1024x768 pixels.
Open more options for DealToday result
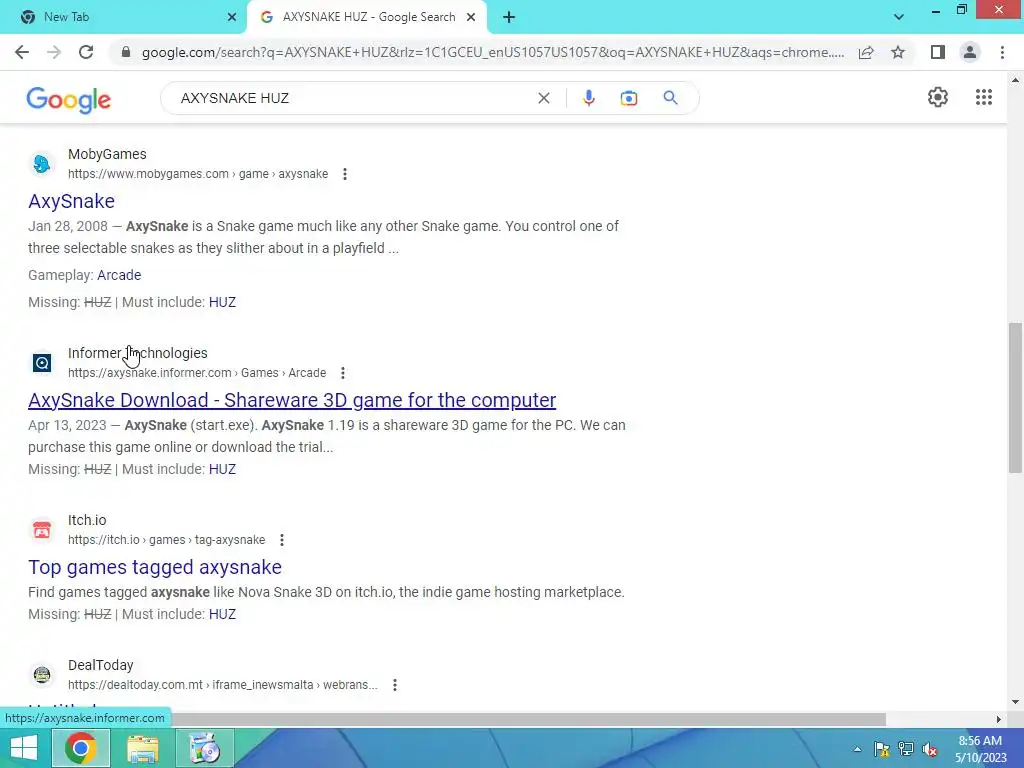pyautogui.click(x=394, y=685)
